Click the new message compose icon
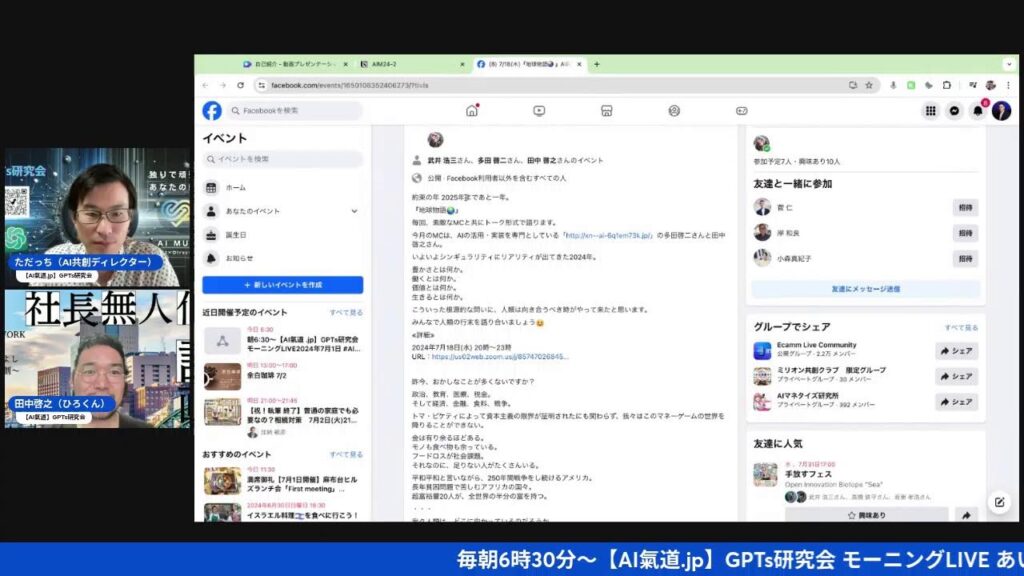Image resolution: width=1024 pixels, height=576 pixels. [998, 502]
